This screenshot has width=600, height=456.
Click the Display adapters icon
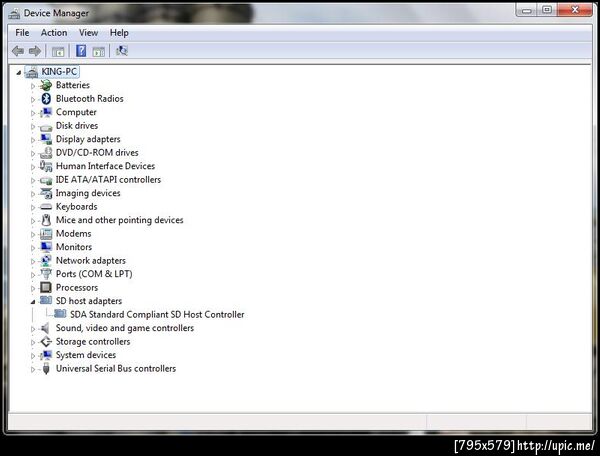click(x=46, y=139)
